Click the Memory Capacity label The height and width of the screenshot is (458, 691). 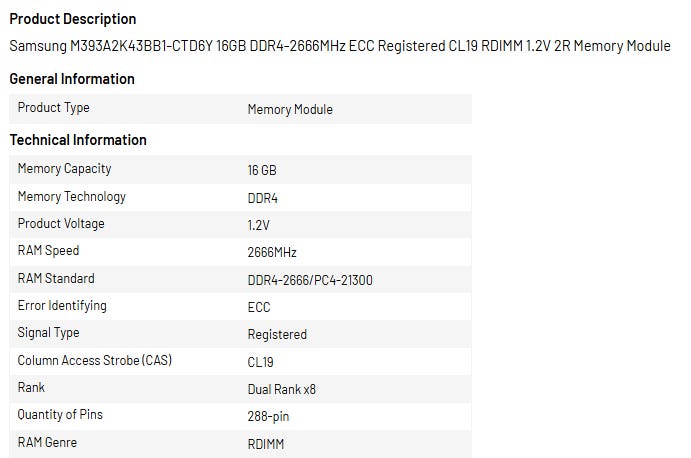[65, 169]
